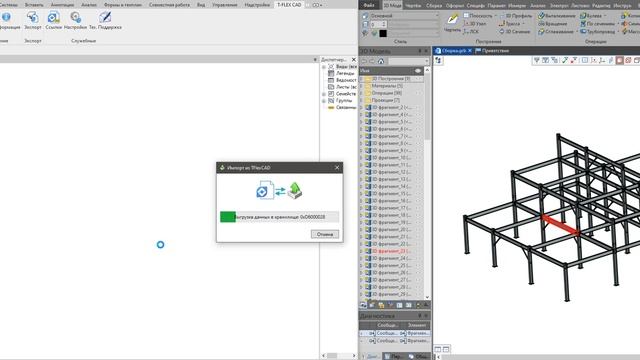Viewport: 640px width, 360px height.
Task: Open the Трасса dropdown arrow
Action: coord(523,24)
